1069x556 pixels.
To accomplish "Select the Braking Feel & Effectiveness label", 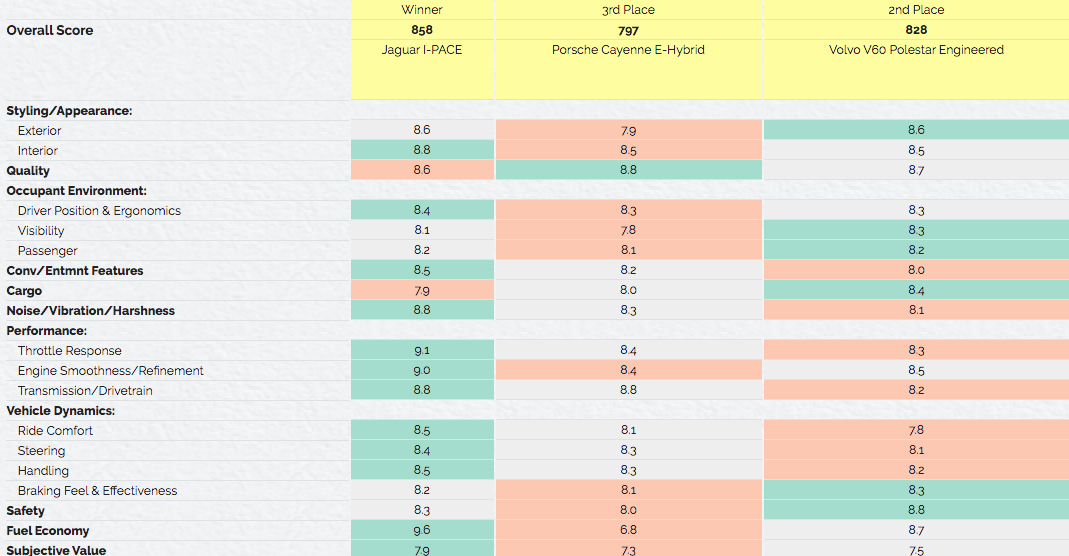I will click(x=97, y=491).
